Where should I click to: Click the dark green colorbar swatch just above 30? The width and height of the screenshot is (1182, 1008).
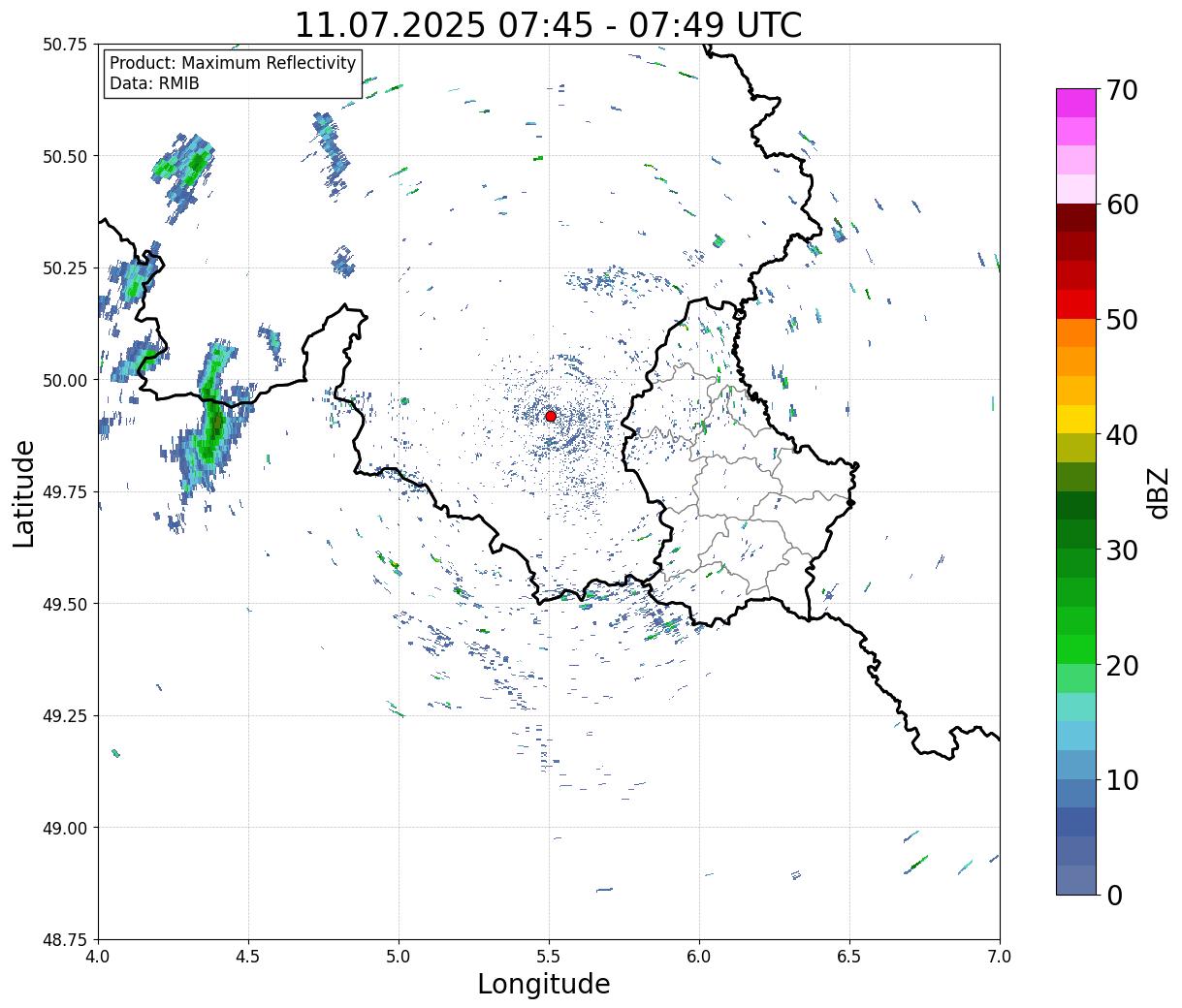coord(1076,535)
